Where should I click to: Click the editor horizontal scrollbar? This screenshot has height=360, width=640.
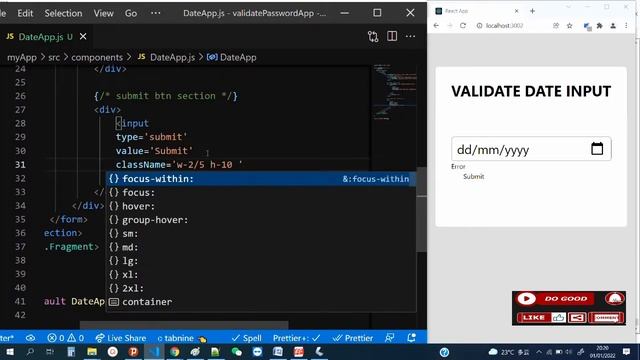click(x=184, y=325)
